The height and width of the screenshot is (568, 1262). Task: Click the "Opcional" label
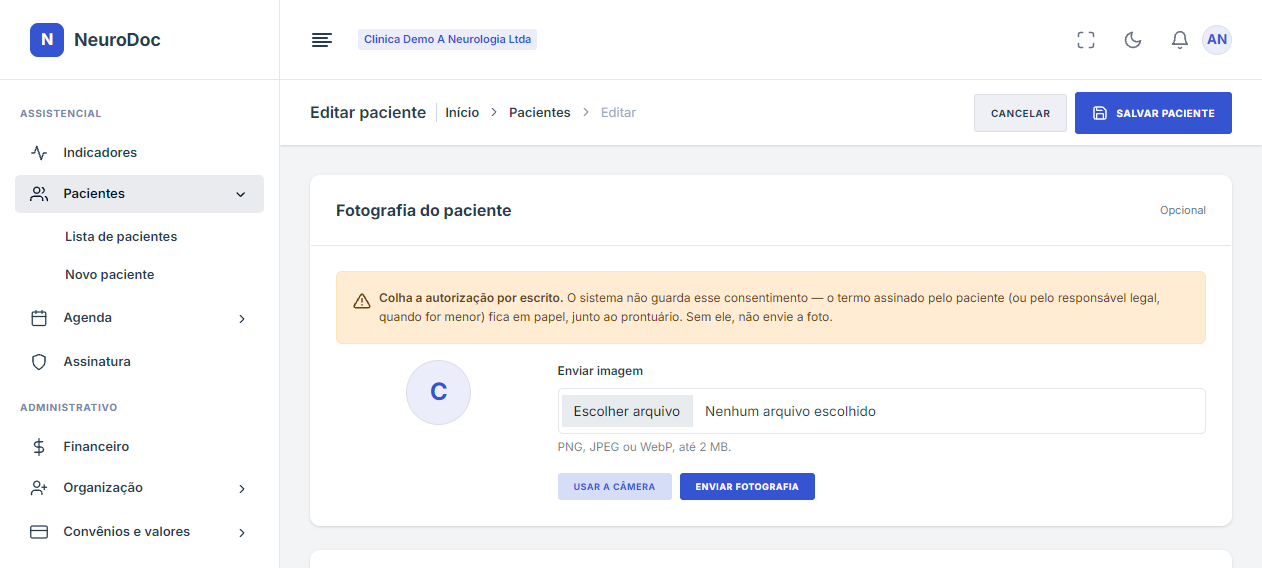(1183, 211)
